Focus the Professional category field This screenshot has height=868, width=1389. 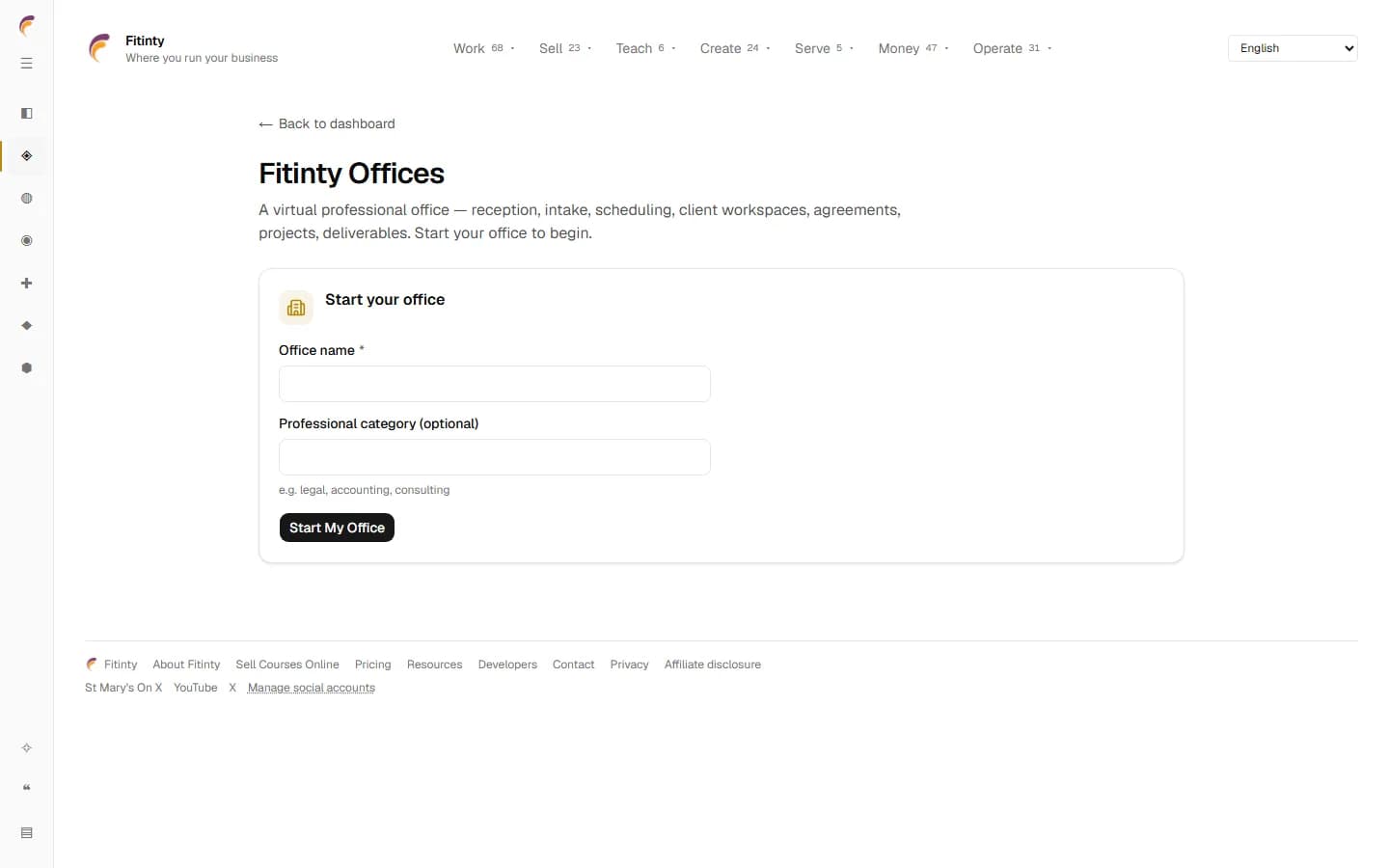pyautogui.click(x=495, y=457)
